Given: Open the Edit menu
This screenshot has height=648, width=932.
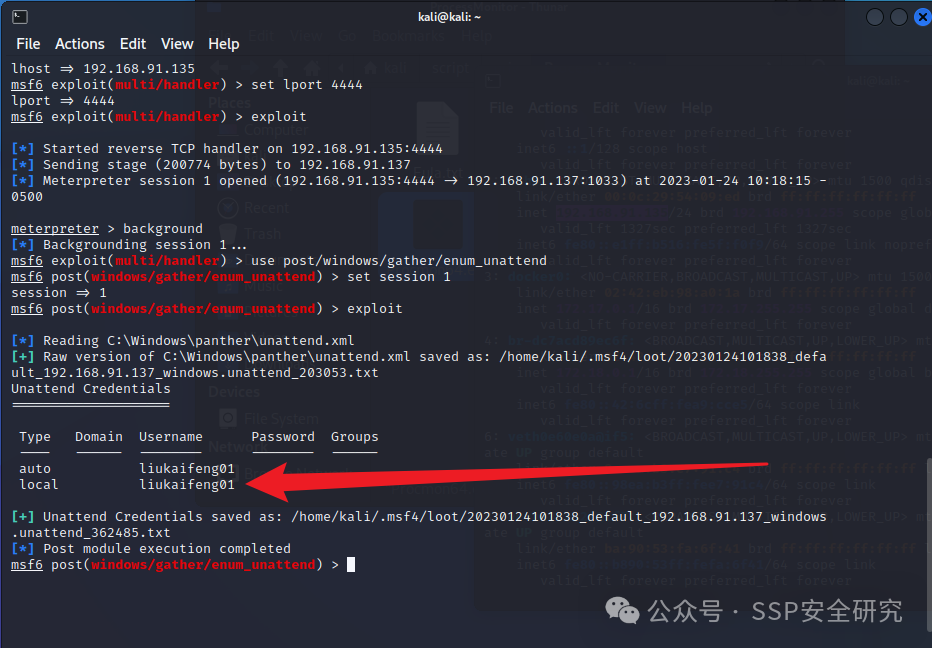Looking at the screenshot, I should (133, 44).
